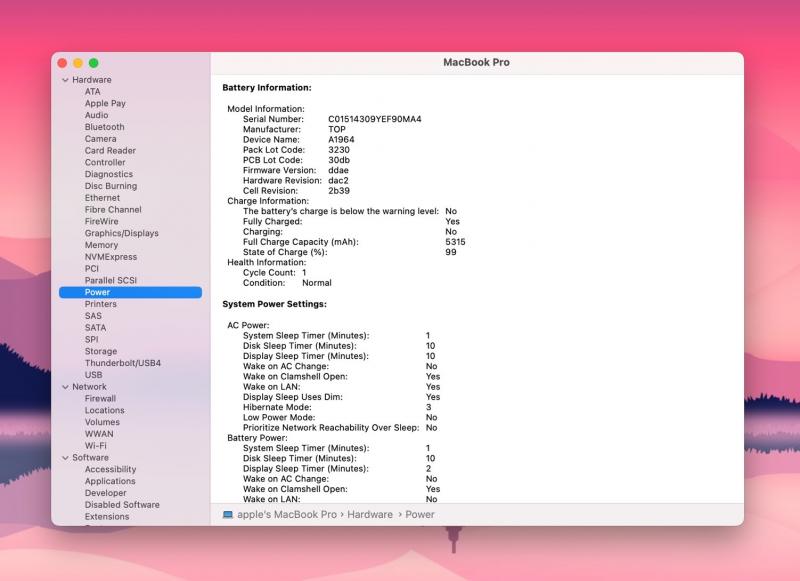Click the laptop icon in the path bar
Image resolution: width=800 pixels, height=581 pixels.
[228, 514]
